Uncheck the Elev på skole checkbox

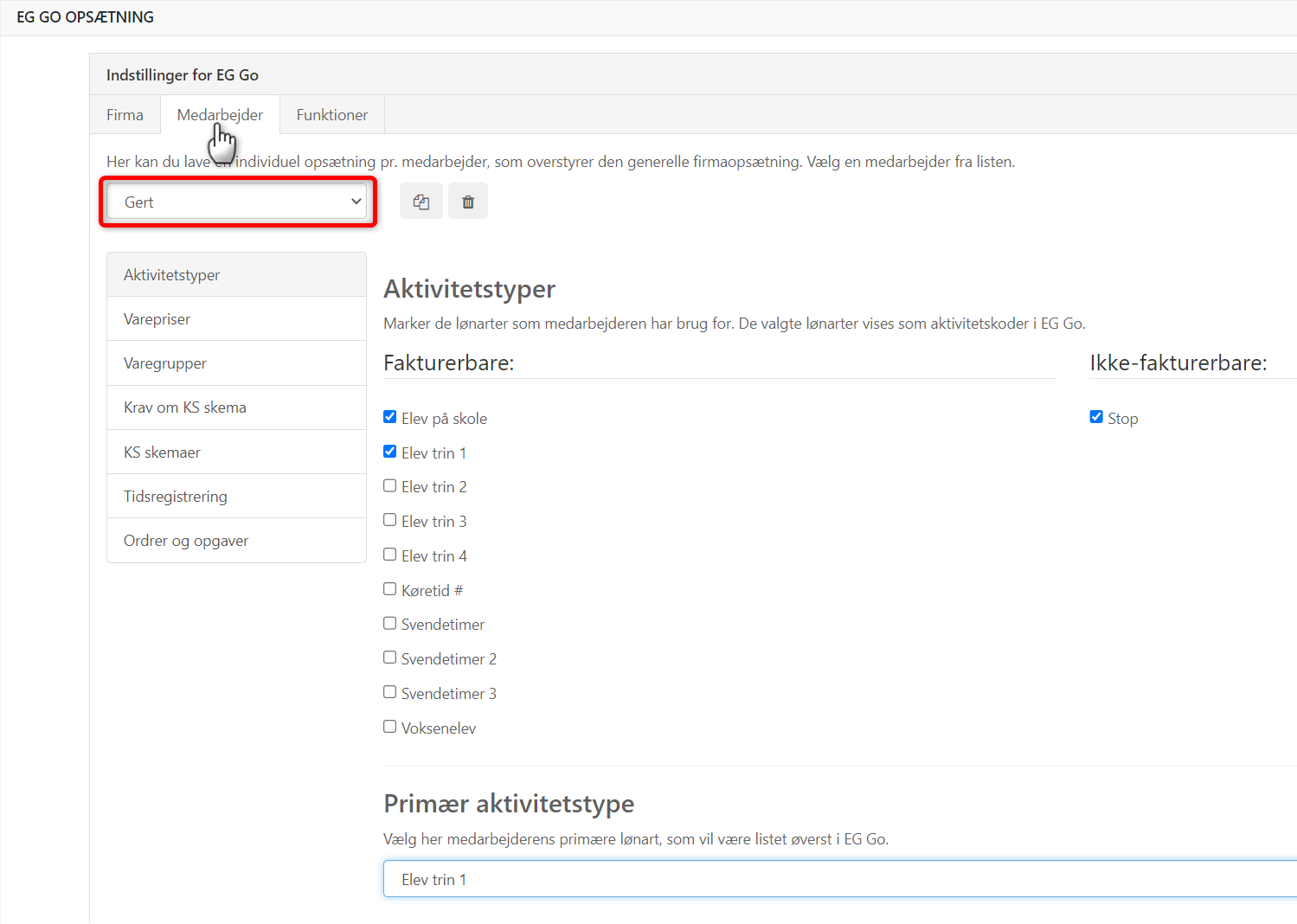pyautogui.click(x=390, y=417)
